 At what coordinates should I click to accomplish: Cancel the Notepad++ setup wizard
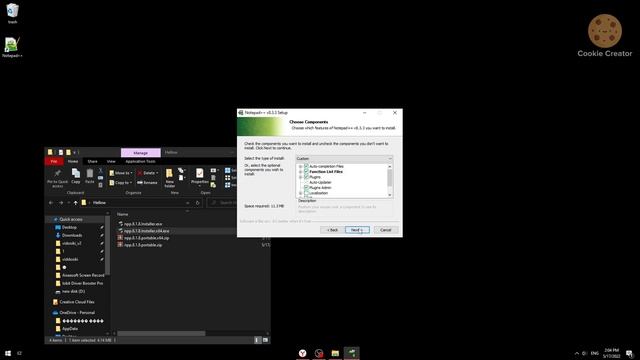pos(386,230)
